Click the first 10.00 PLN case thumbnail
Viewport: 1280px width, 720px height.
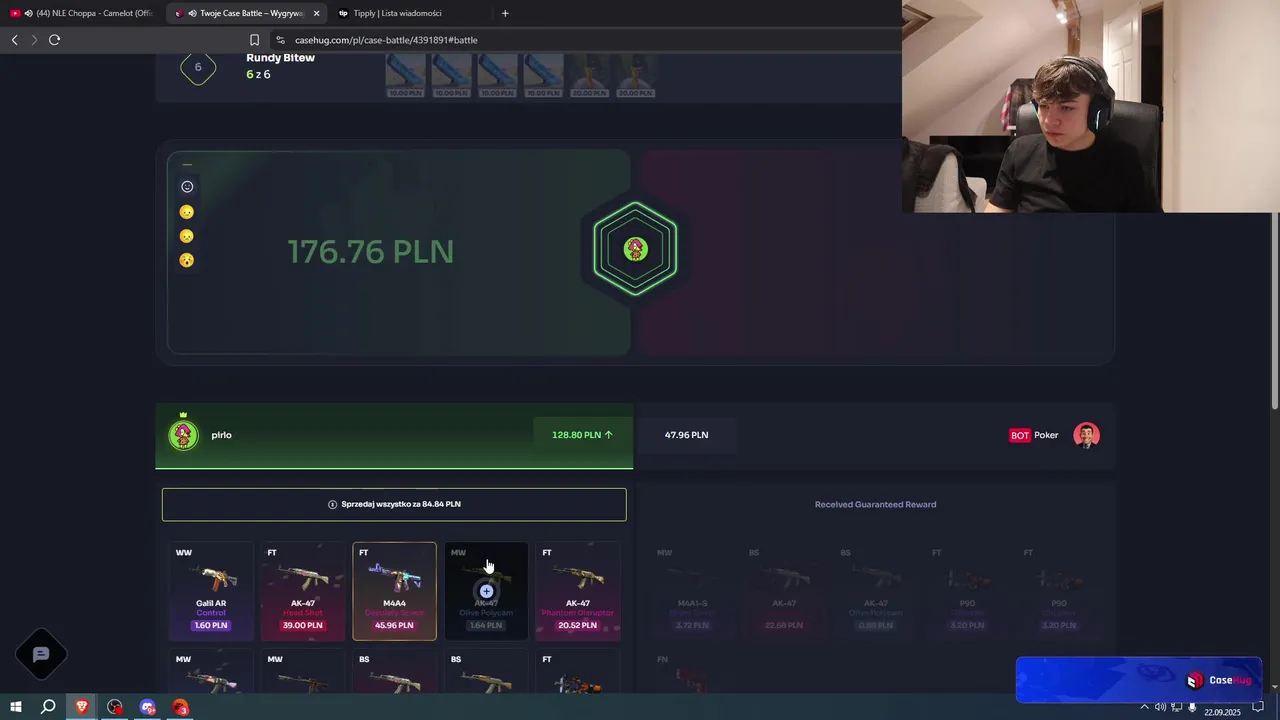[x=405, y=76]
